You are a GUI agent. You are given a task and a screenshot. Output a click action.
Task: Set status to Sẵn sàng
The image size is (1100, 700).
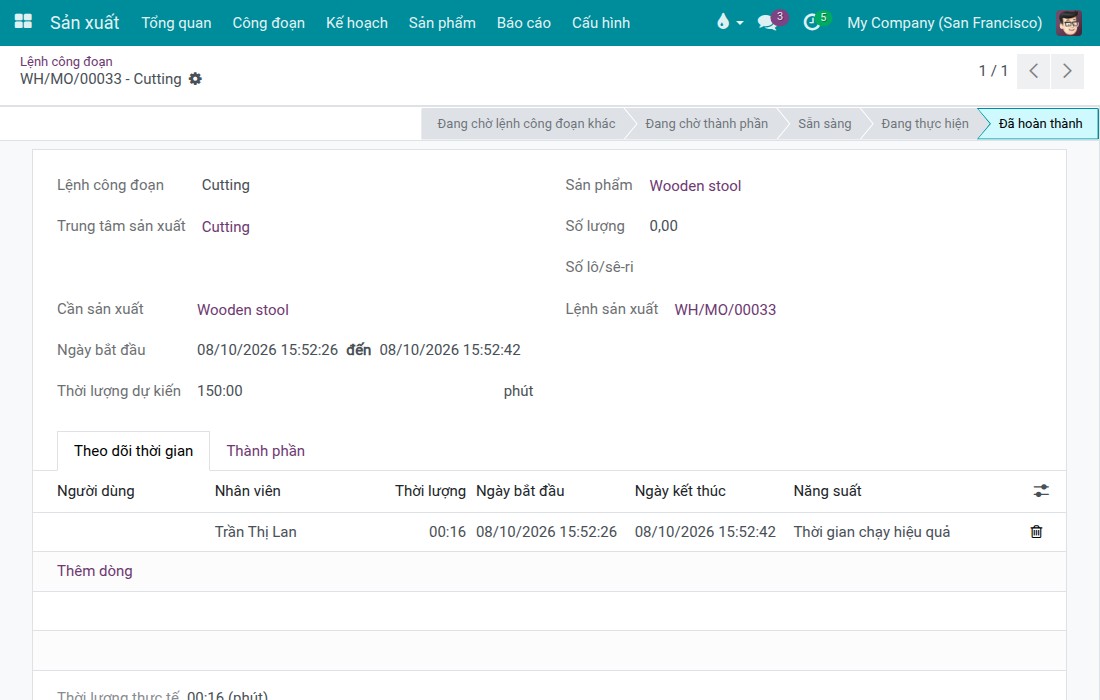click(x=824, y=123)
